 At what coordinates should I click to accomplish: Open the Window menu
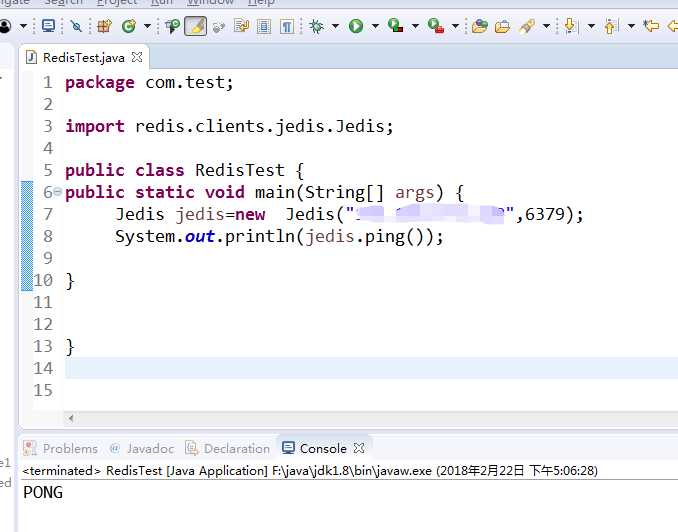pos(210,2)
